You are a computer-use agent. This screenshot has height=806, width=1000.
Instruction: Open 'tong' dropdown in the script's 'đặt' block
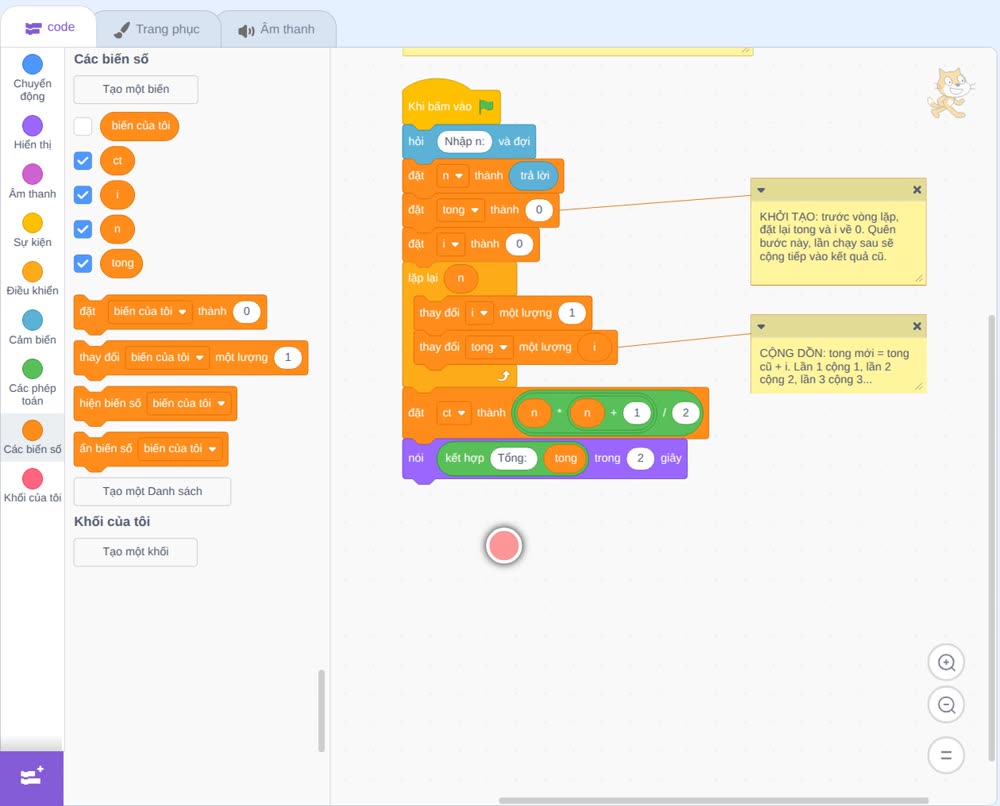460,210
